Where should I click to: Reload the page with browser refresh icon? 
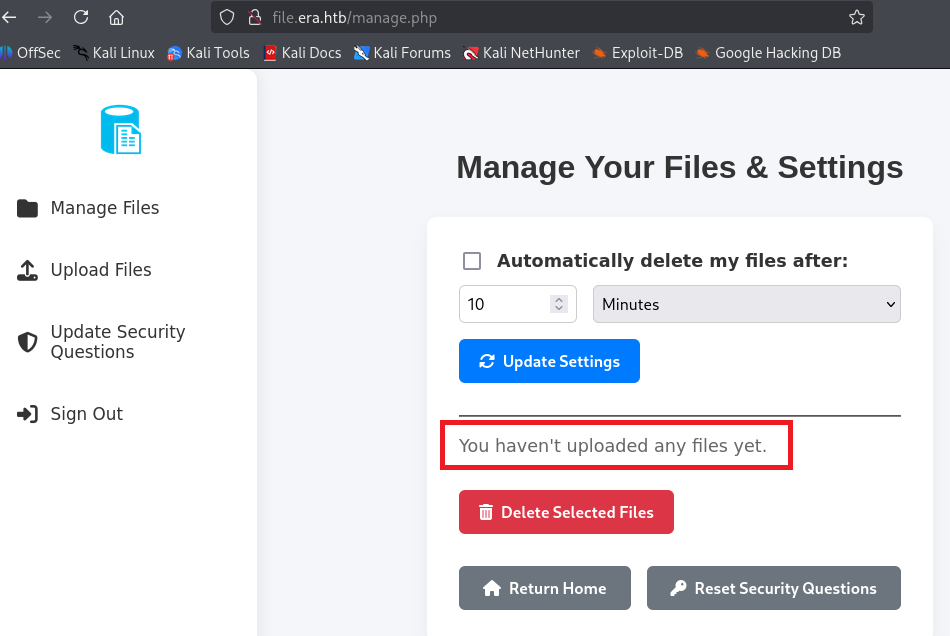pos(81,17)
